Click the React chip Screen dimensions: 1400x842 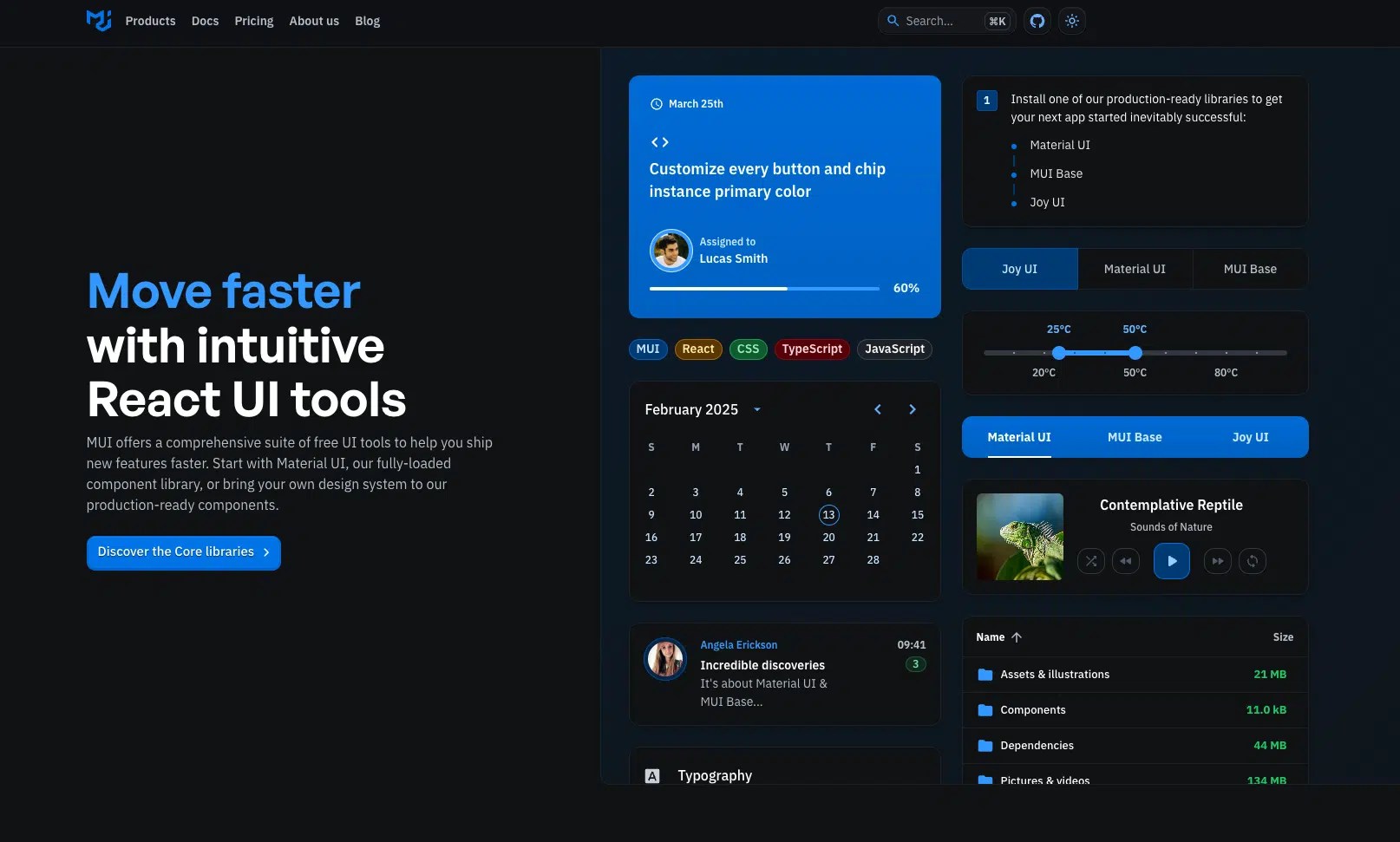[x=698, y=349]
